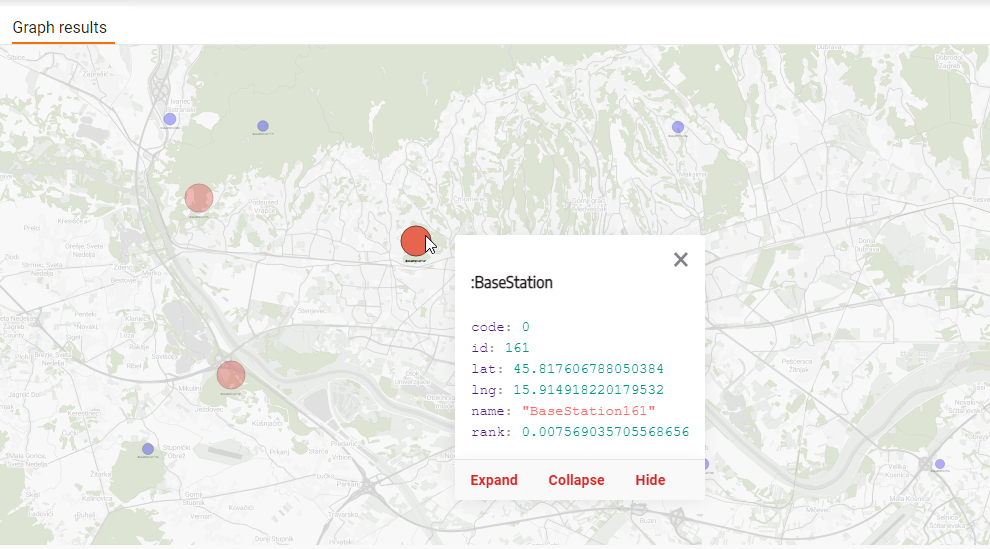
Task: Select the faded red node near Podsused
Action: point(199,198)
